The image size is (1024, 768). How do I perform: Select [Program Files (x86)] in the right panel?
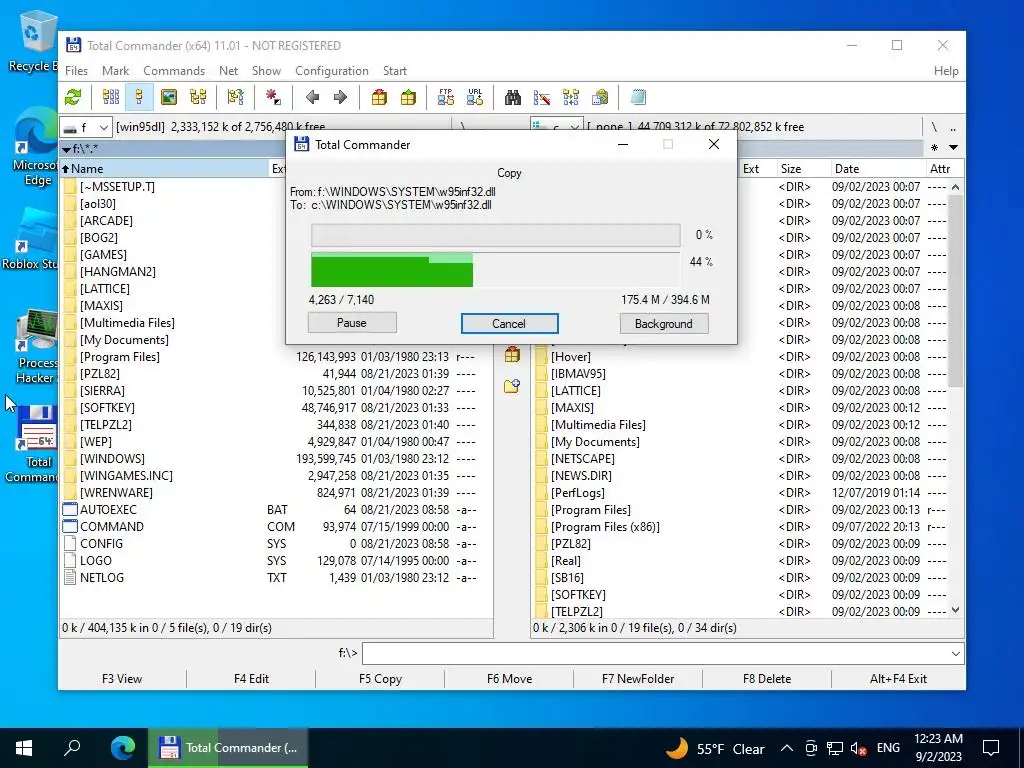point(741,526)
